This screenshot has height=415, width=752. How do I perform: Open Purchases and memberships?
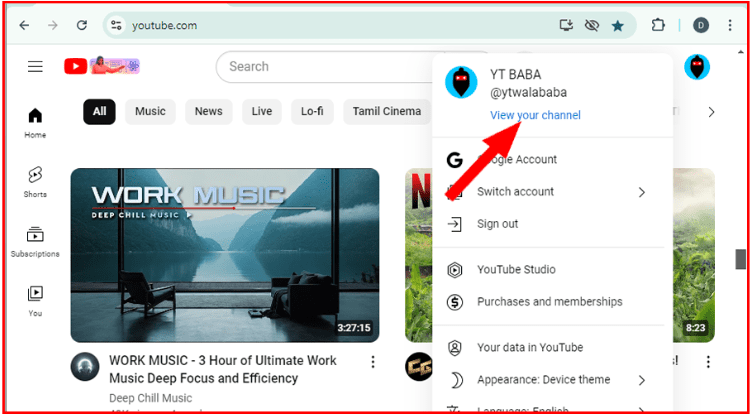point(552,302)
